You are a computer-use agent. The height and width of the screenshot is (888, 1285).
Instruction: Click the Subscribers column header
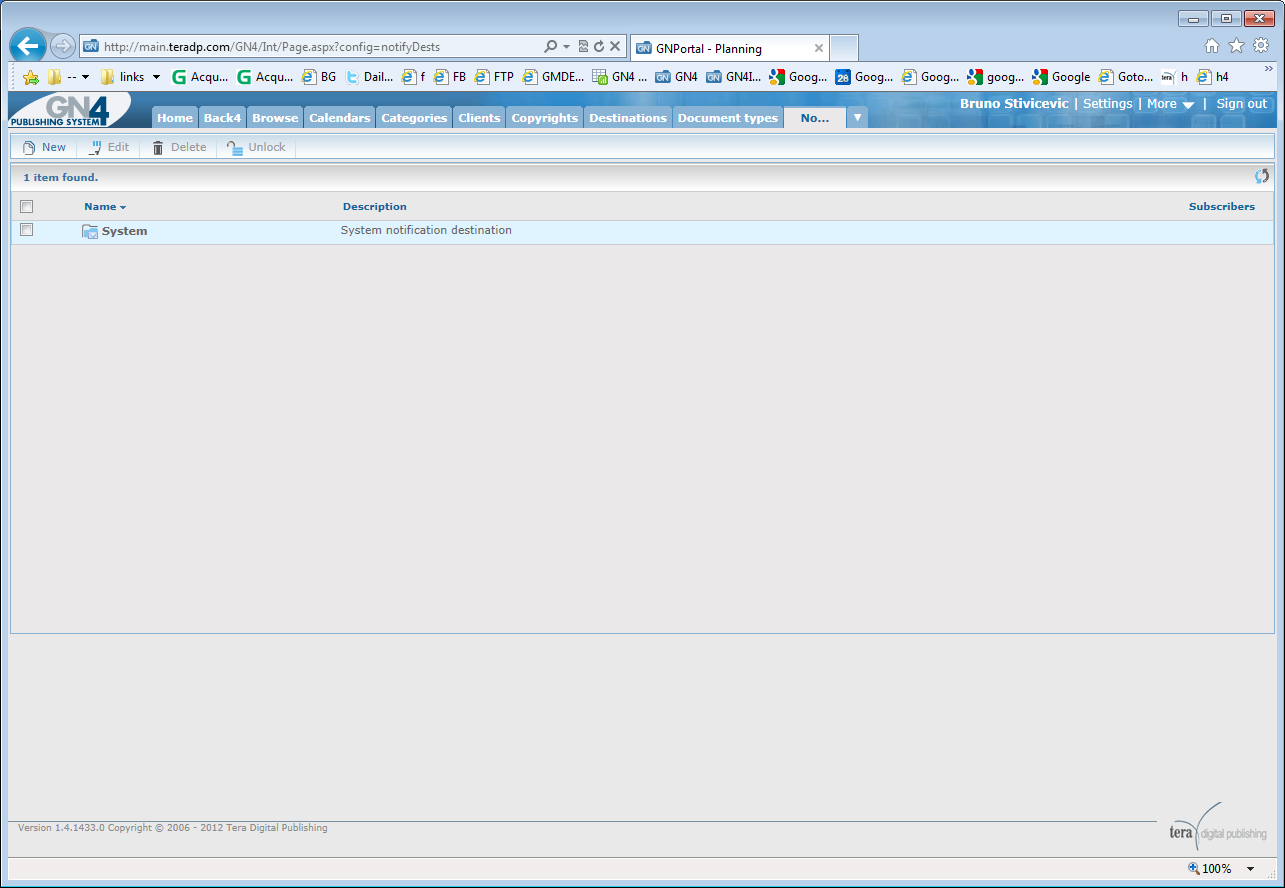click(1222, 206)
